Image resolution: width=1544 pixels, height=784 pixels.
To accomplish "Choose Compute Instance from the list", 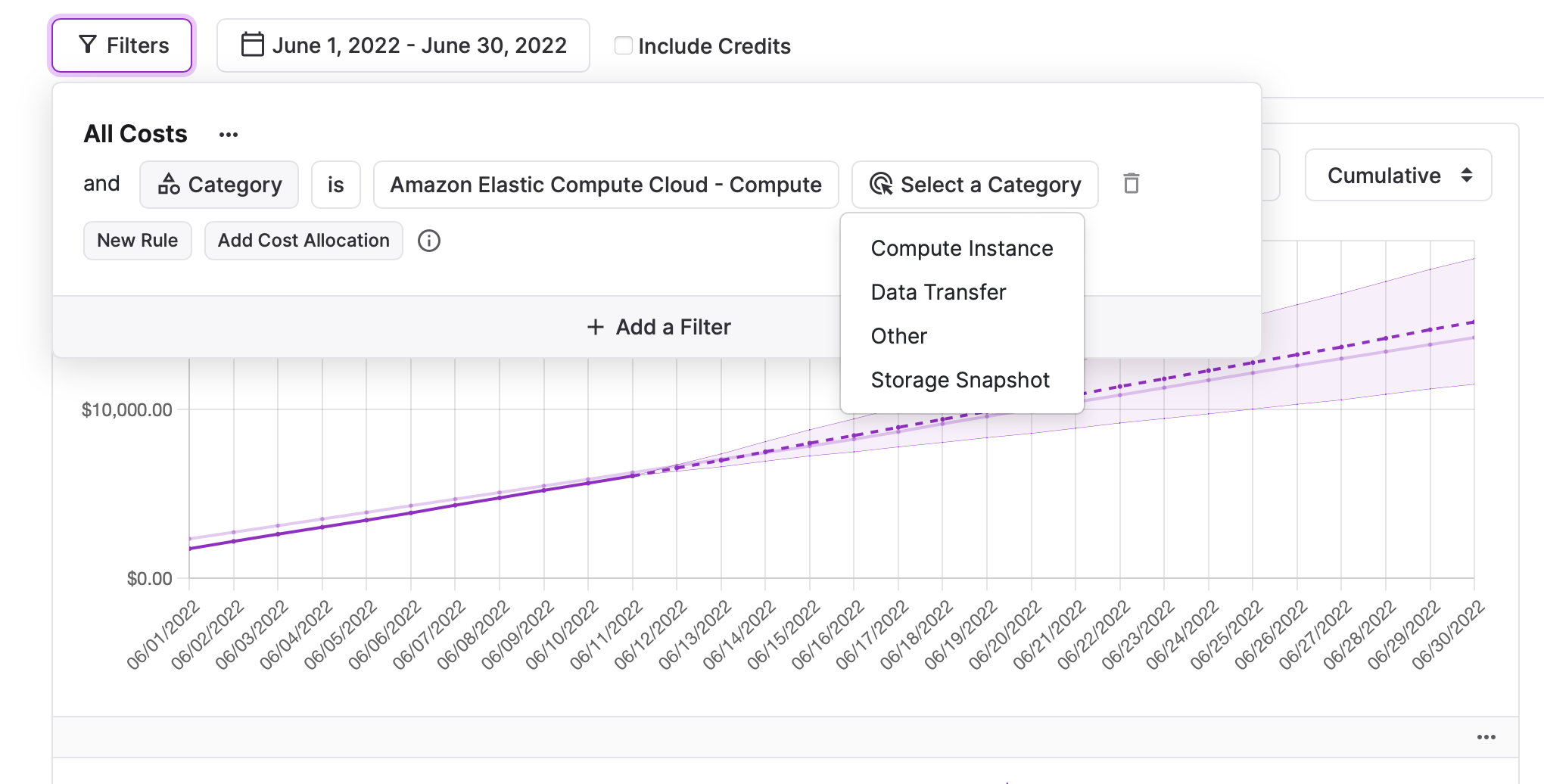I will tap(962, 248).
